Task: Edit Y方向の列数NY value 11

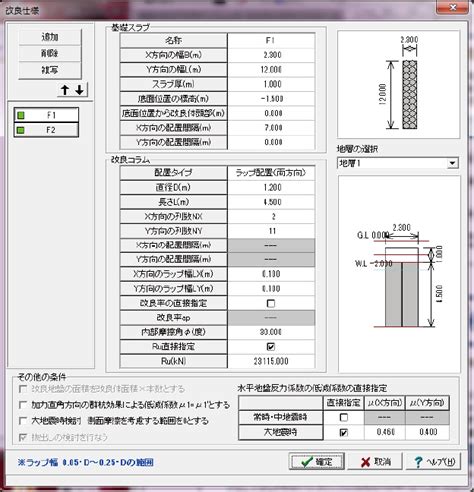Action: [271, 231]
